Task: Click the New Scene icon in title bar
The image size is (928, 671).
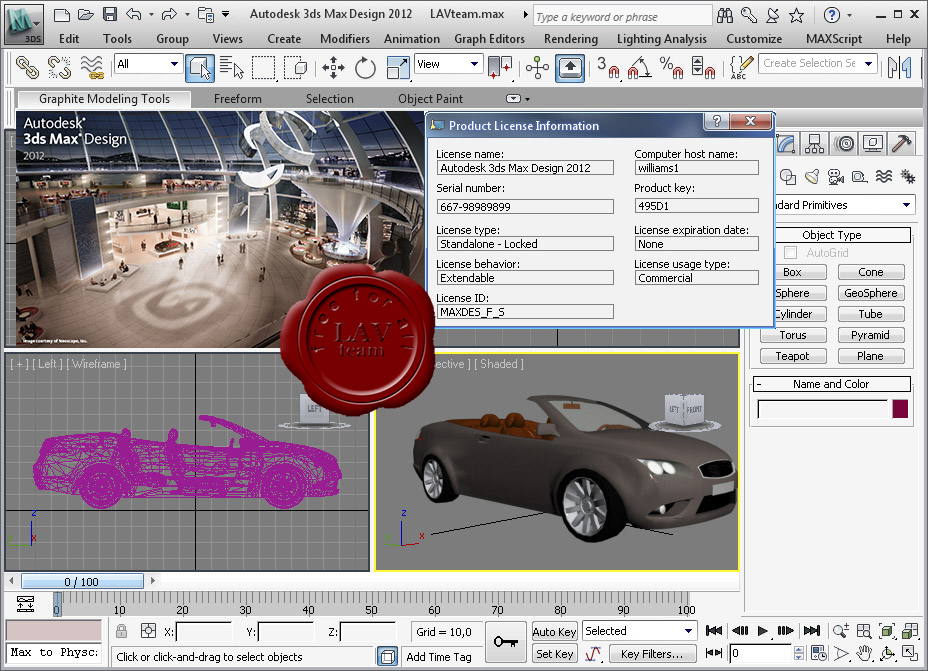Action: (62, 14)
